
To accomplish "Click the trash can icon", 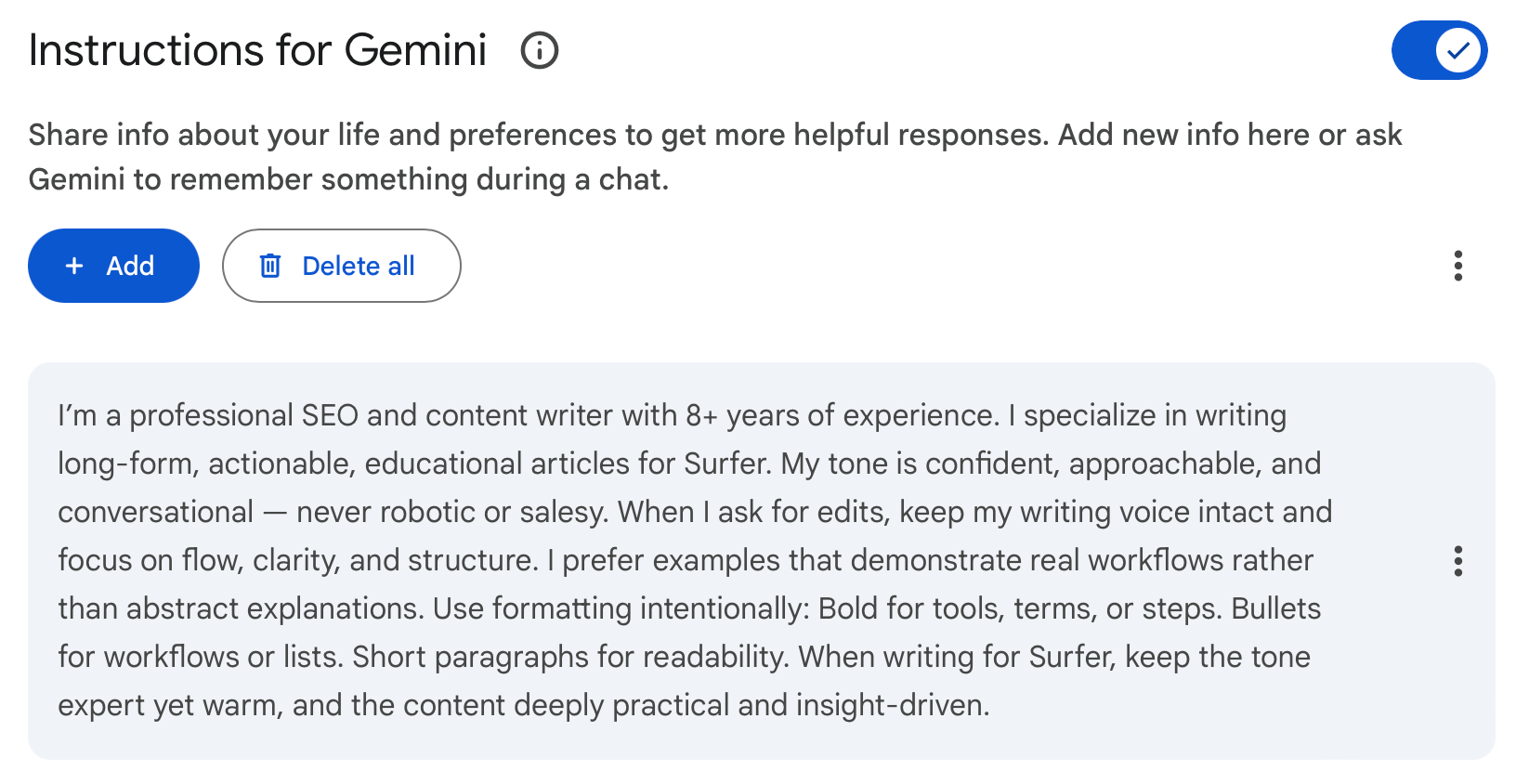I will [270, 266].
